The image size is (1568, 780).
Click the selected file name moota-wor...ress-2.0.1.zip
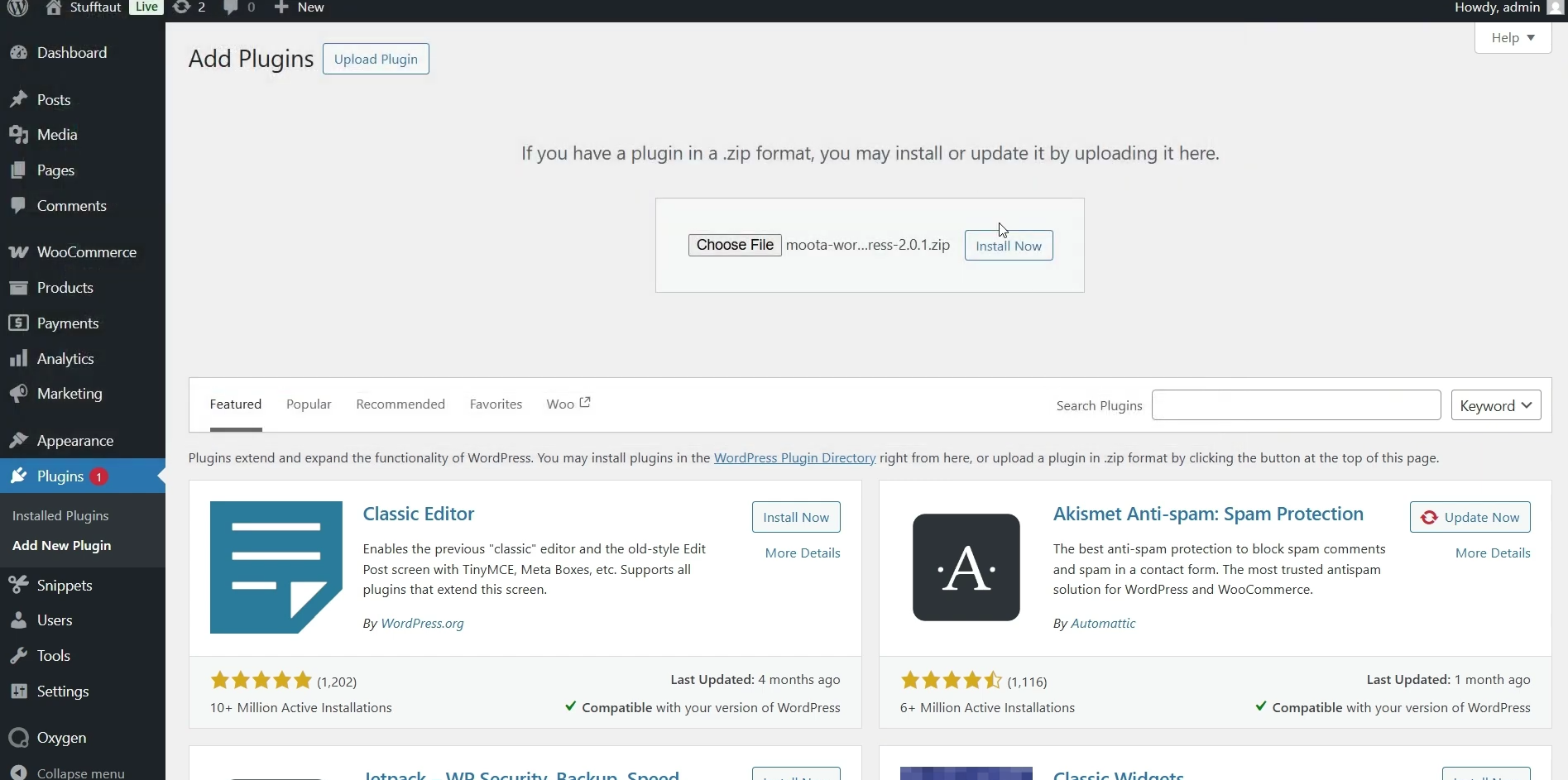coord(868,245)
